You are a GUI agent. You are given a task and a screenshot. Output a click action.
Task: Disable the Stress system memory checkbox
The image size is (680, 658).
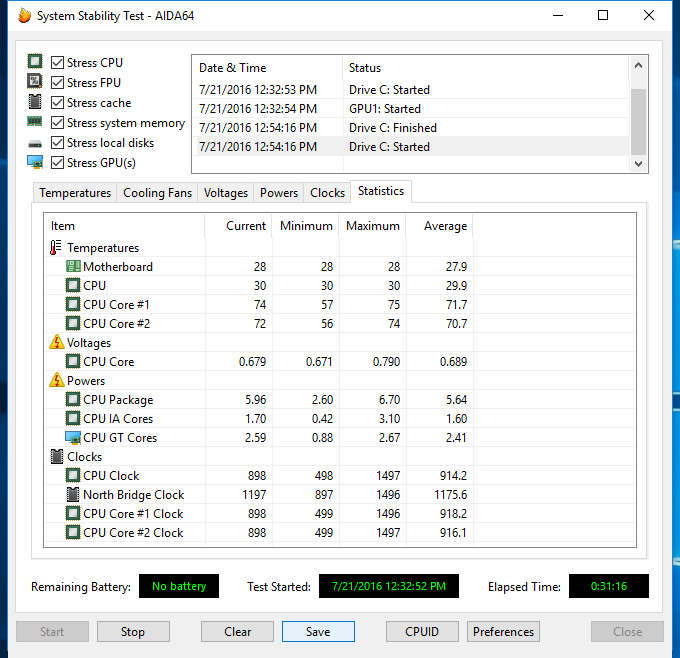click(x=58, y=123)
